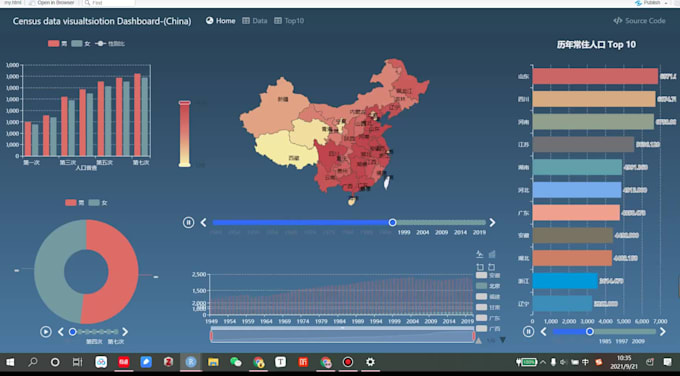
Task: Switch to the Data tab
Action: pyautogui.click(x=255, y=21)
